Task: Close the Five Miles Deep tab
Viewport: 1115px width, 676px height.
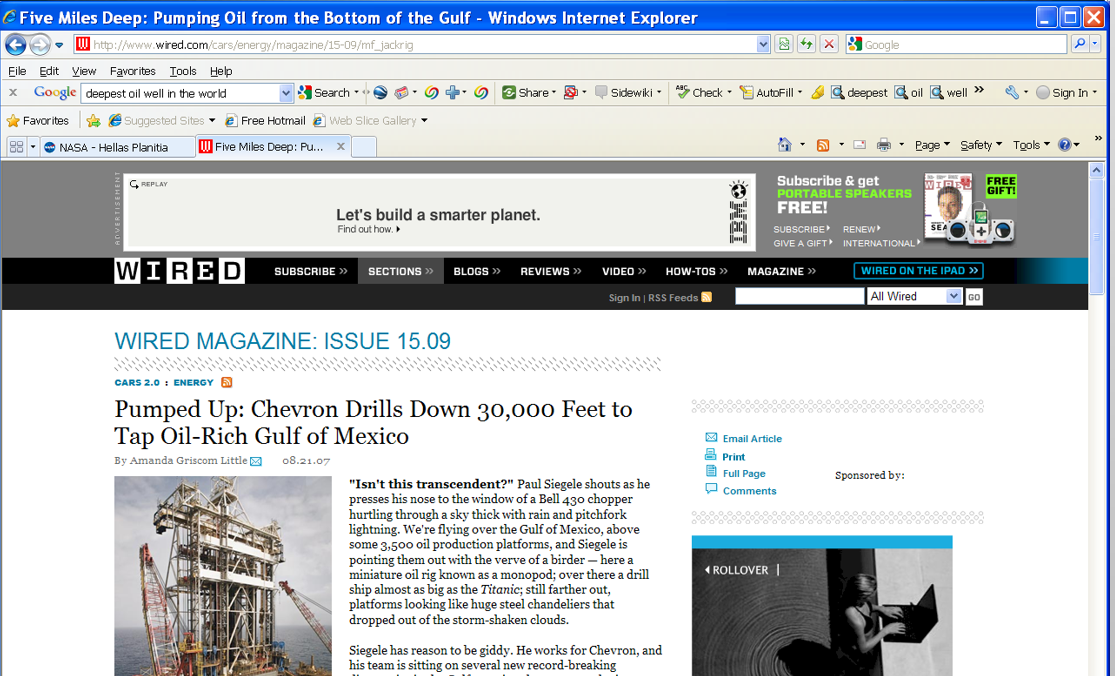Action: pos(341,146)
